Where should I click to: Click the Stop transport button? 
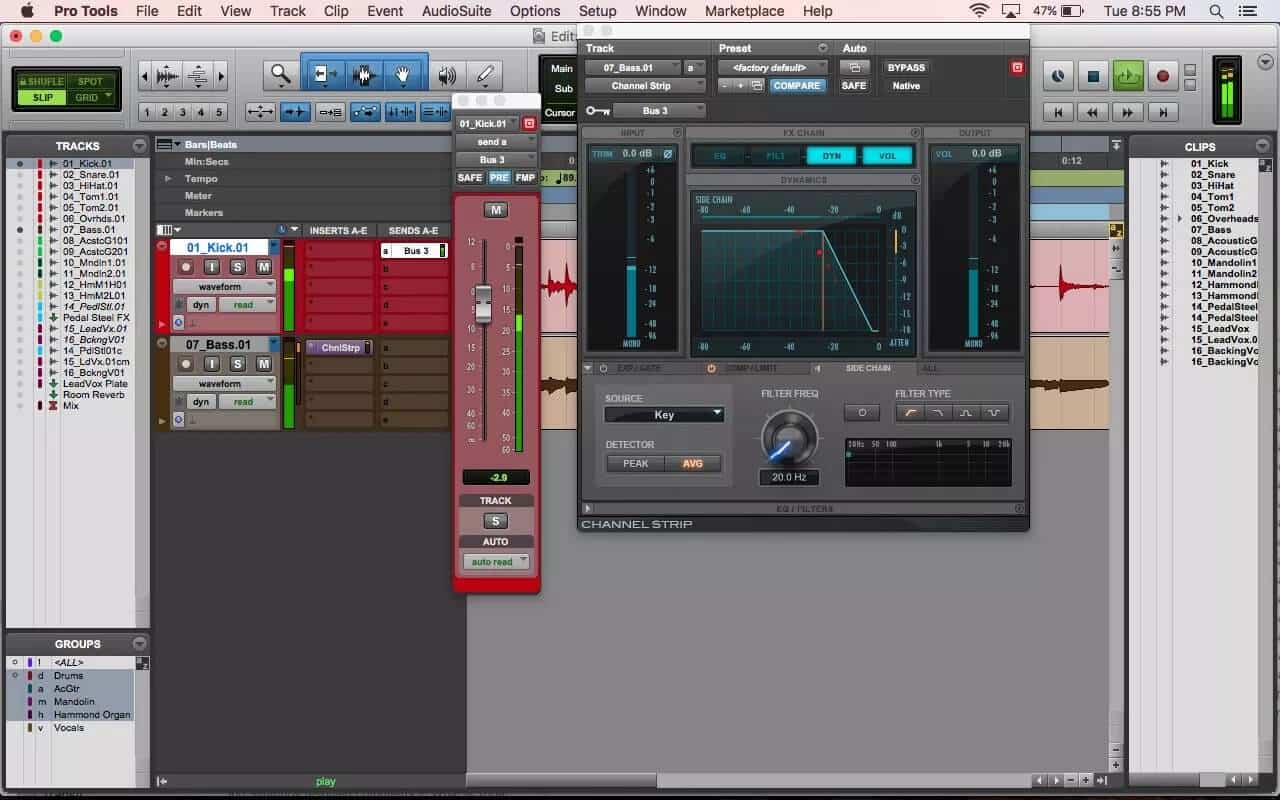pyautogui.click(x=1093, y=76)
